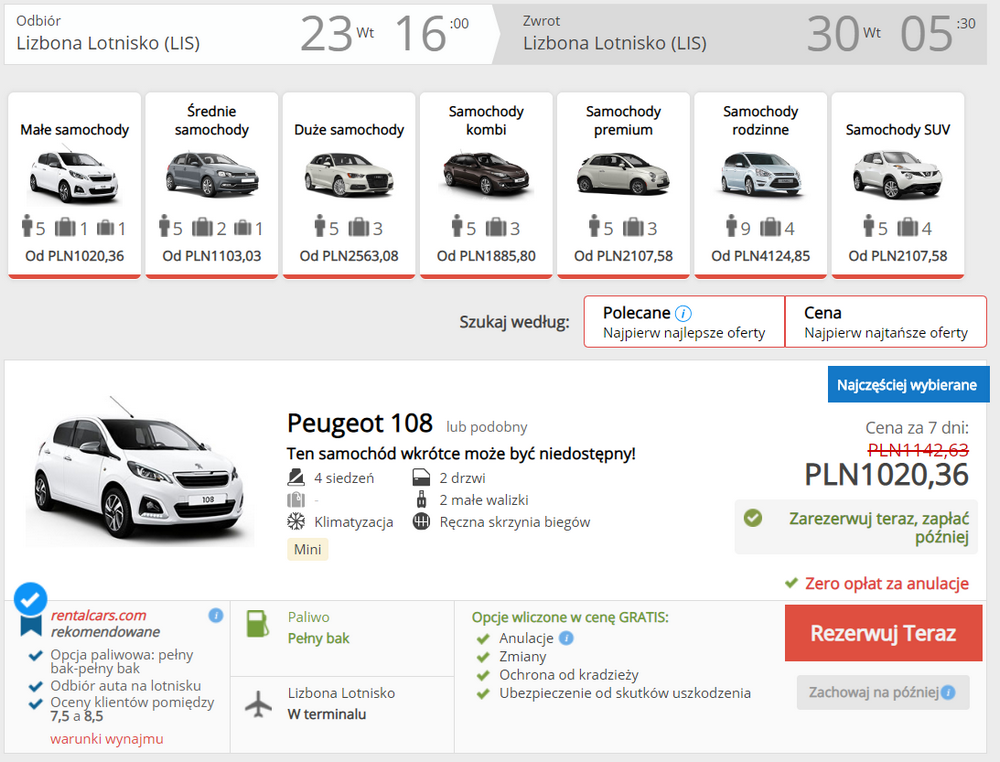
Task: Click the small suitcase icon by 2 małe walizki
Action: click(422, 499)
